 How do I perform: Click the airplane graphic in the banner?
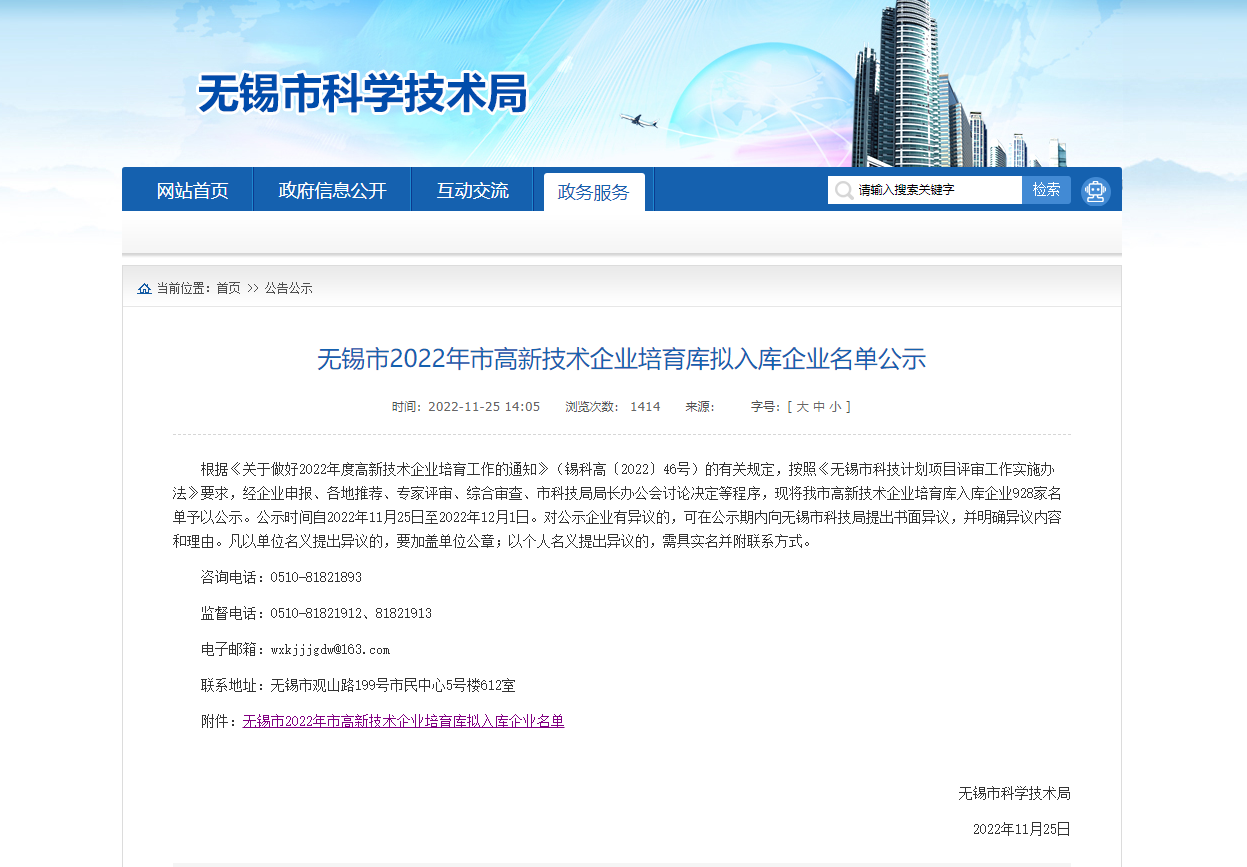(638, 121)
